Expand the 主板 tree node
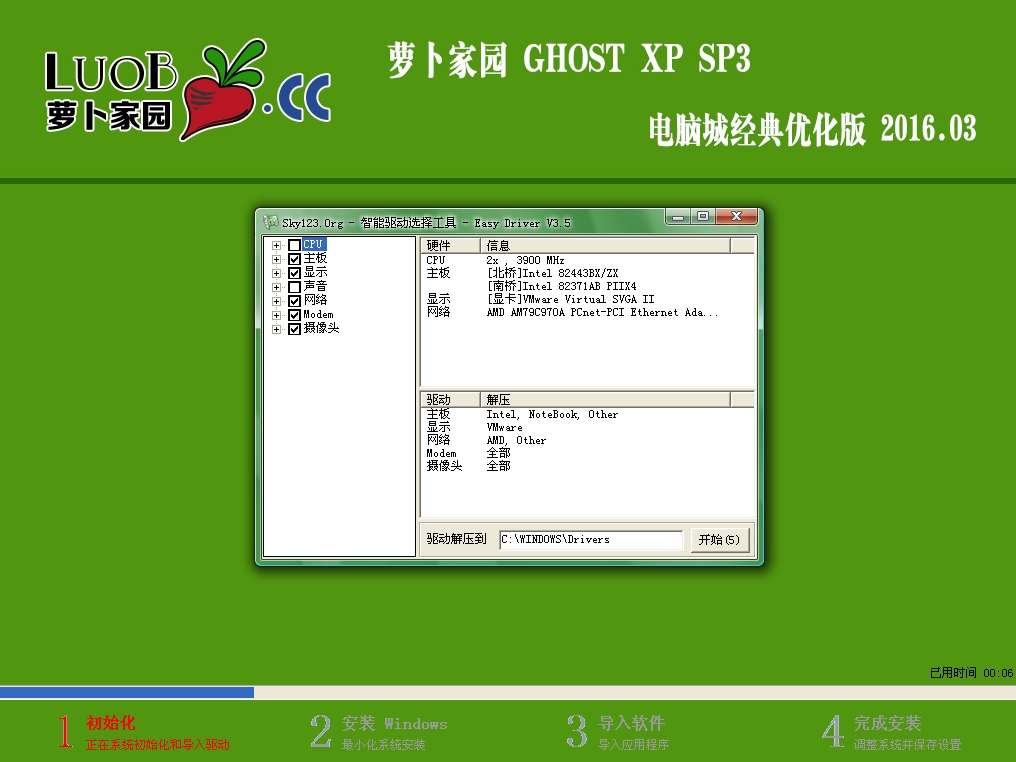The image size is (1016, 762). 276,259
